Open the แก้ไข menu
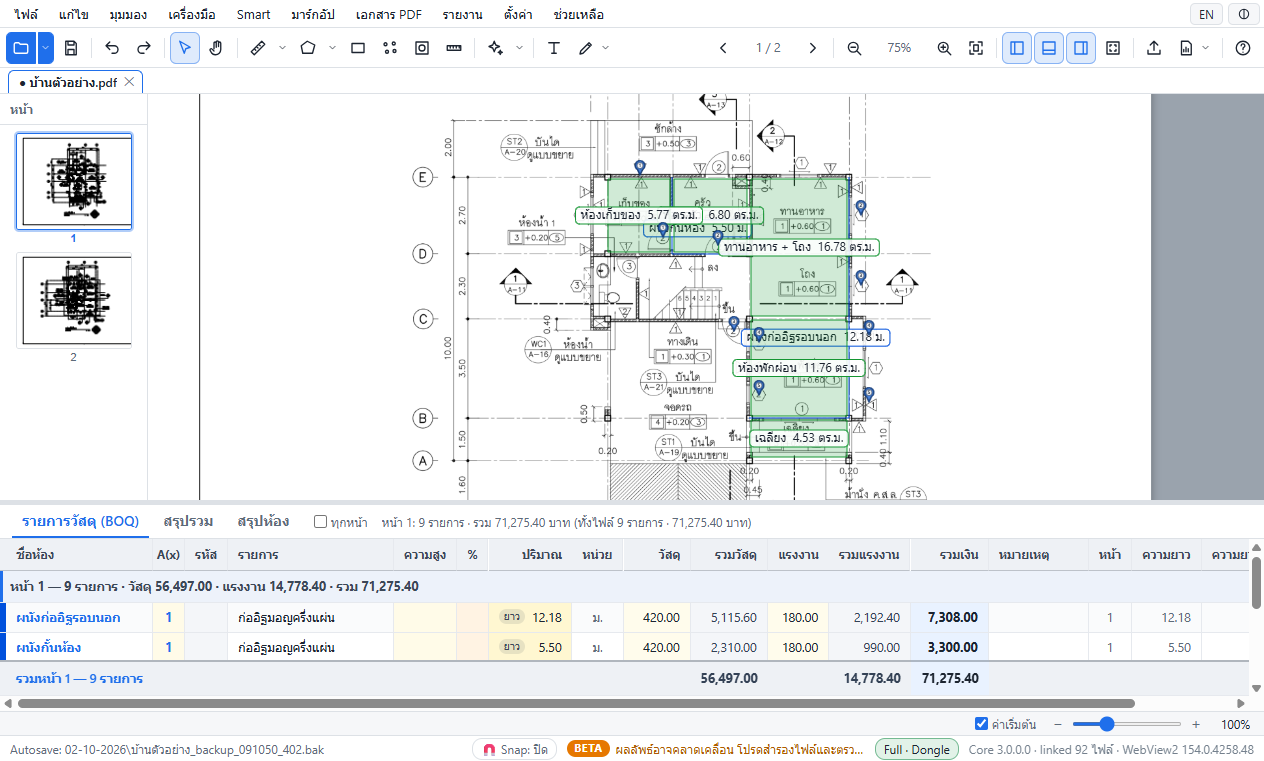This screenshot has width=1264, height=761. tap(72, 15)
